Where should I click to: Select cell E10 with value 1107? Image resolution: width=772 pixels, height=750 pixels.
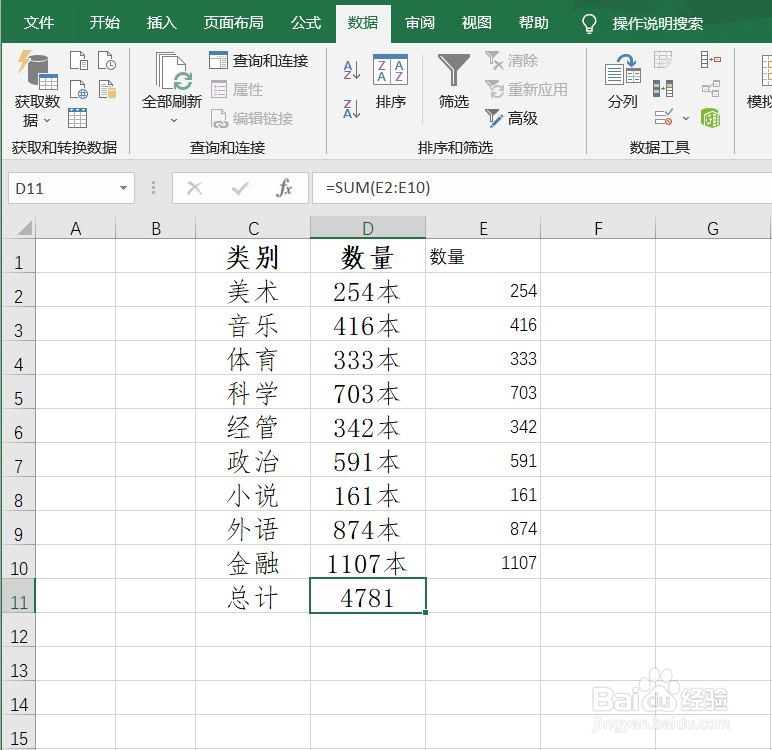[483, 562]
